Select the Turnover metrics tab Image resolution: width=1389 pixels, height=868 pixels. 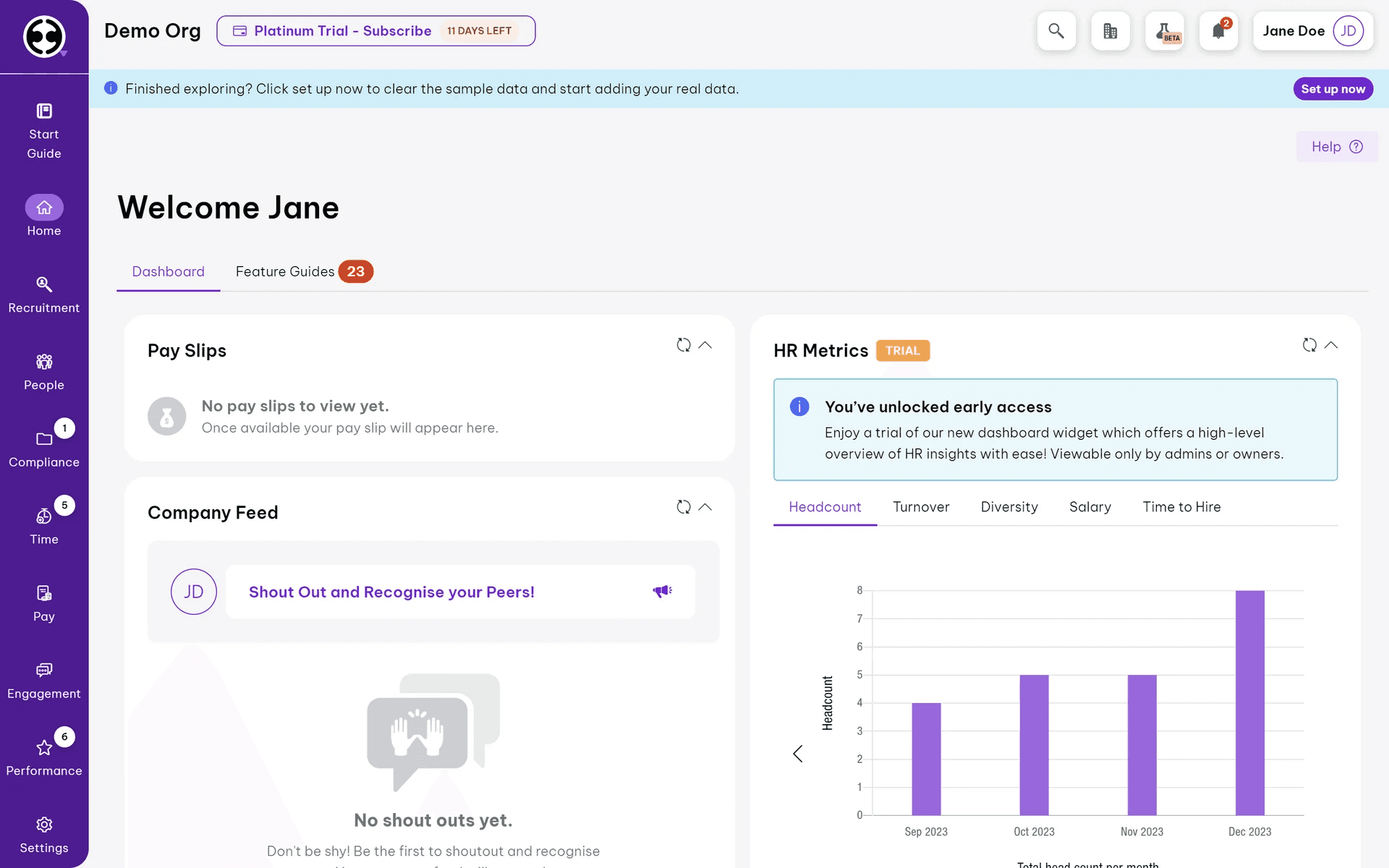click(x=921, y=507)
